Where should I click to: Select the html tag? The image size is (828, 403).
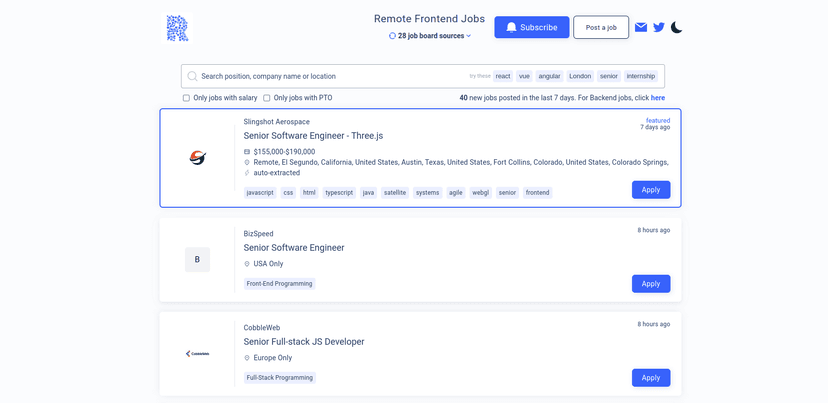click(x=309, y=193)
